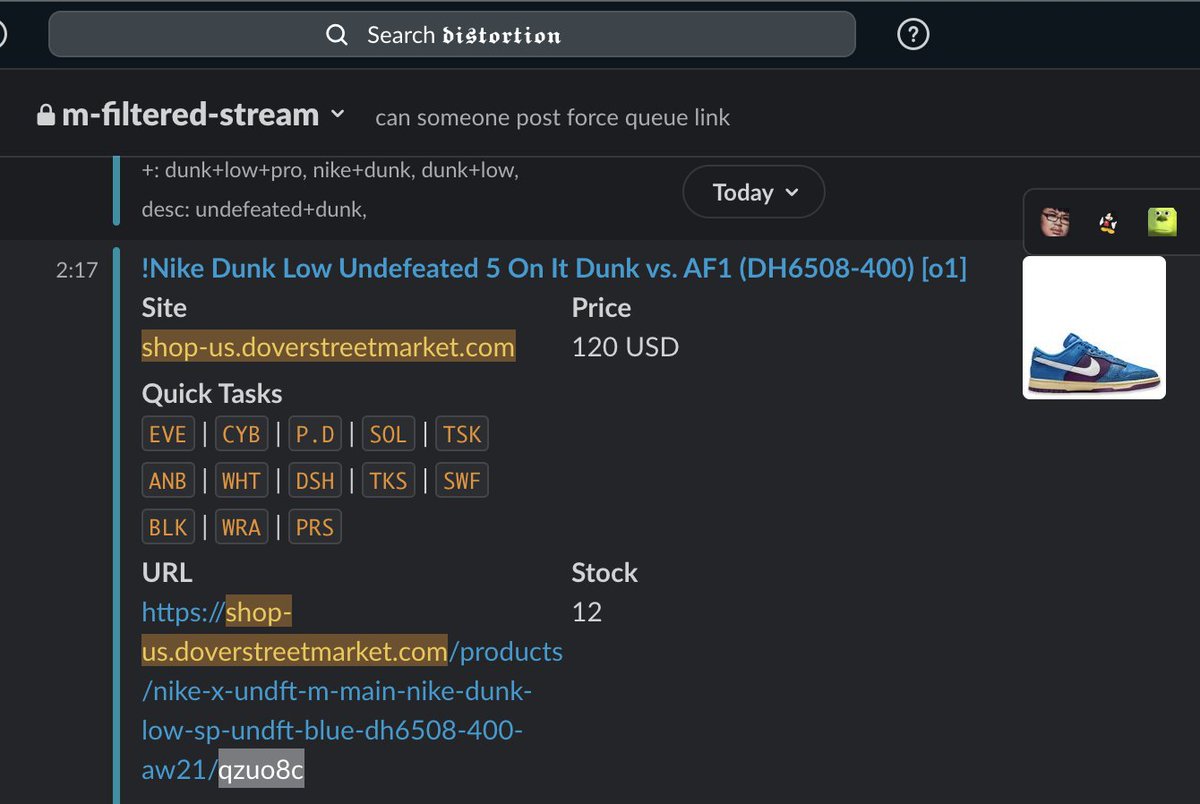Click the channel topic about force queue link
This screenshot has height=804, width=1200.
click(x=552, y=117)
